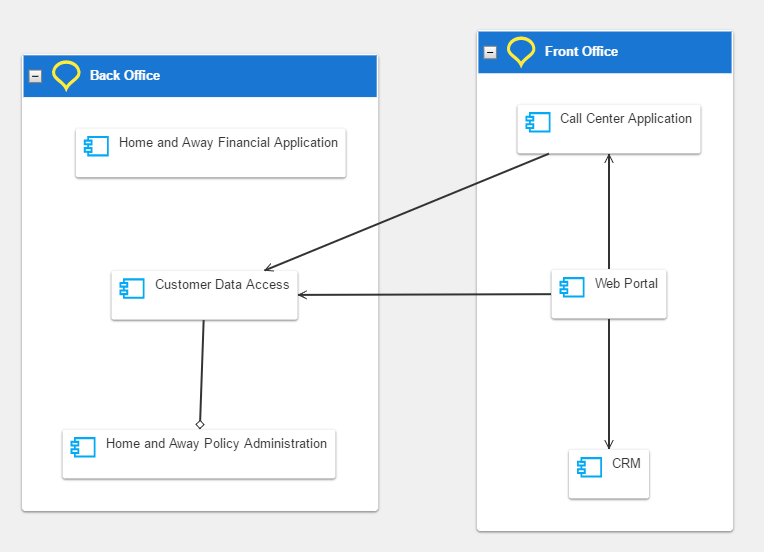Select the diamond-ended line to Policy Administration

(202, 374)
